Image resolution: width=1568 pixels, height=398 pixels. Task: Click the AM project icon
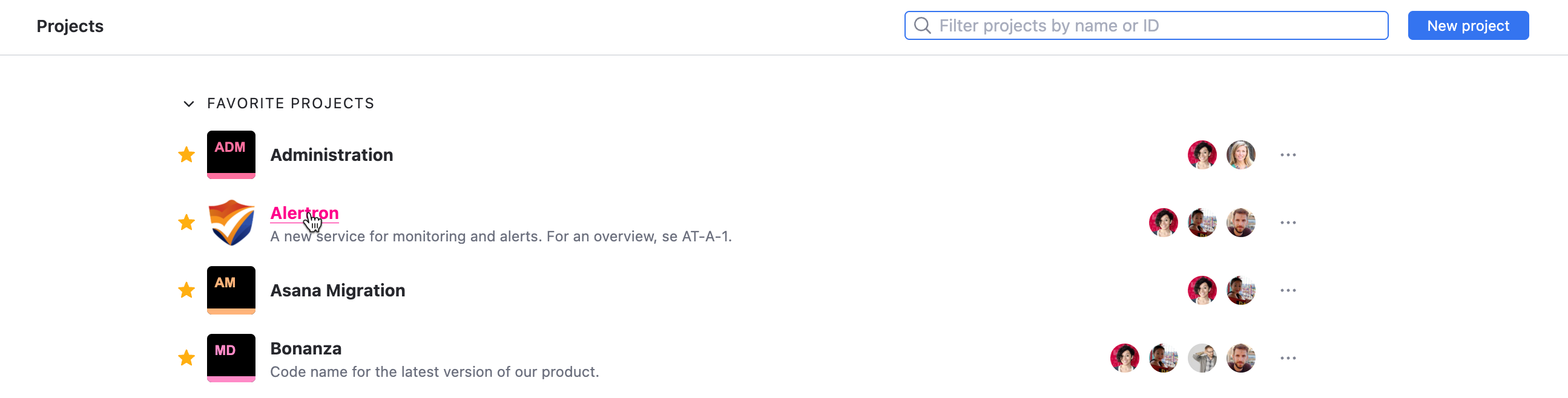coord(231,290)
